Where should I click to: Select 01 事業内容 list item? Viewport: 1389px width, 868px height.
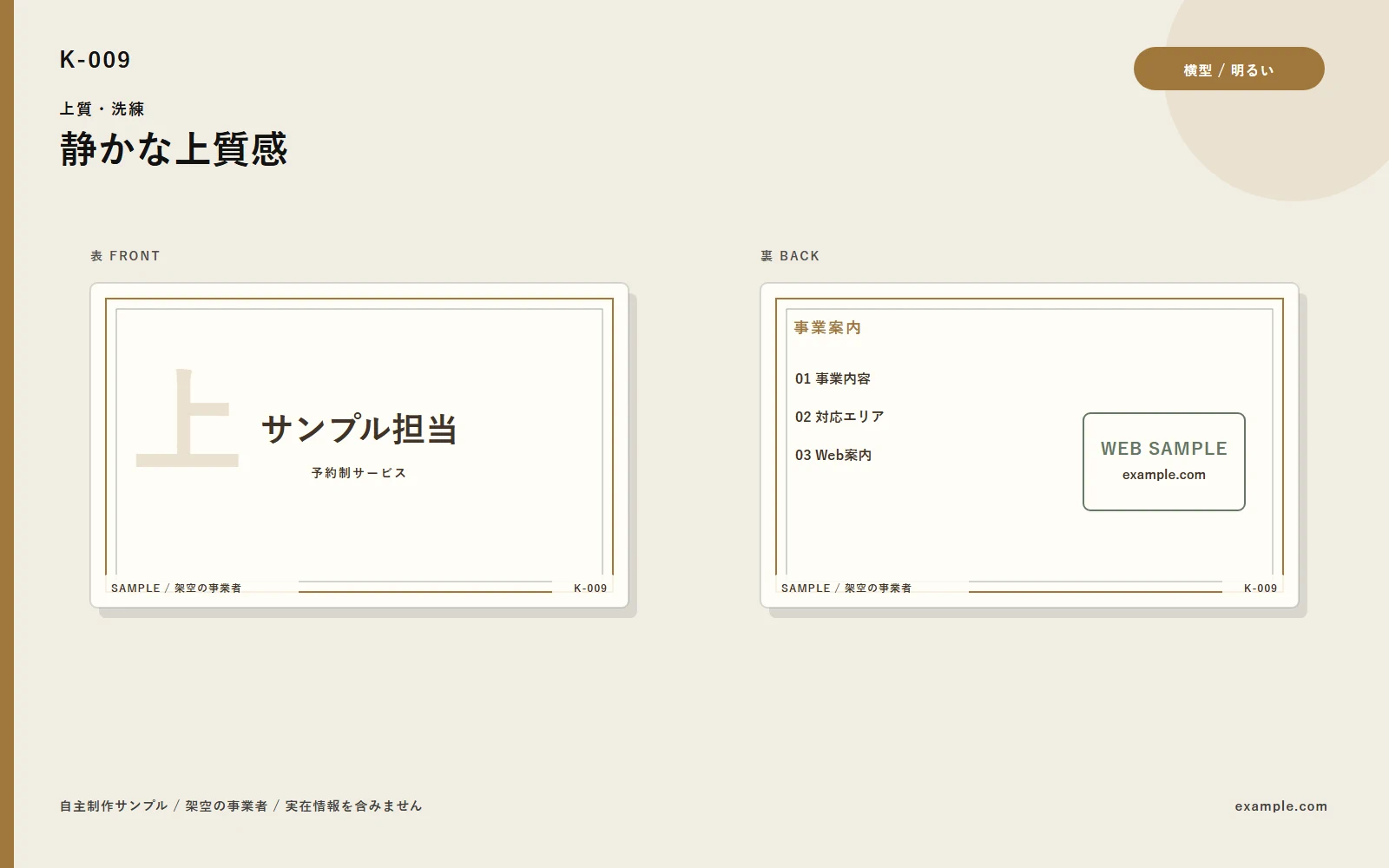tap(833, 378)
